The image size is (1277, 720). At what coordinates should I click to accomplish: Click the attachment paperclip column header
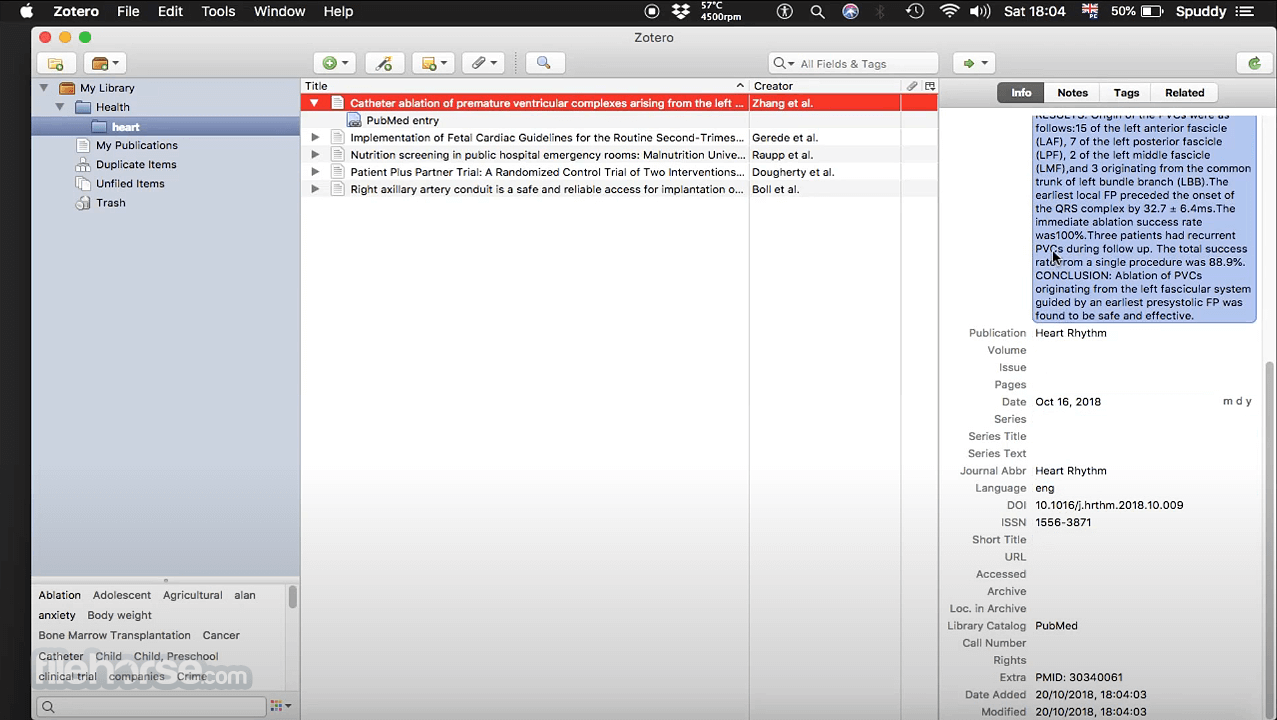pos(911,86)
